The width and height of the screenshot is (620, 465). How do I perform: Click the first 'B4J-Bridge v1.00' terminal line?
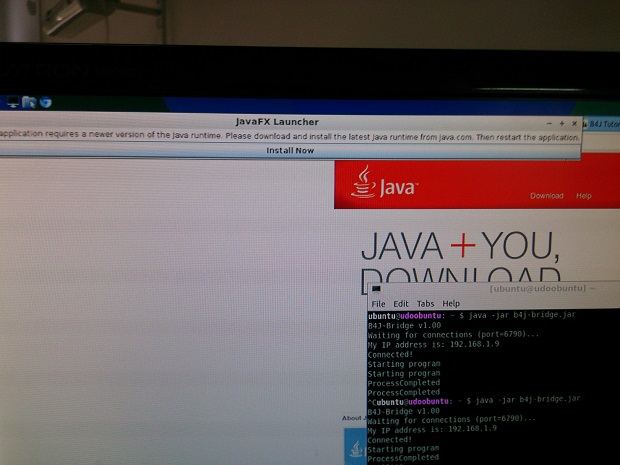[405, 325]
